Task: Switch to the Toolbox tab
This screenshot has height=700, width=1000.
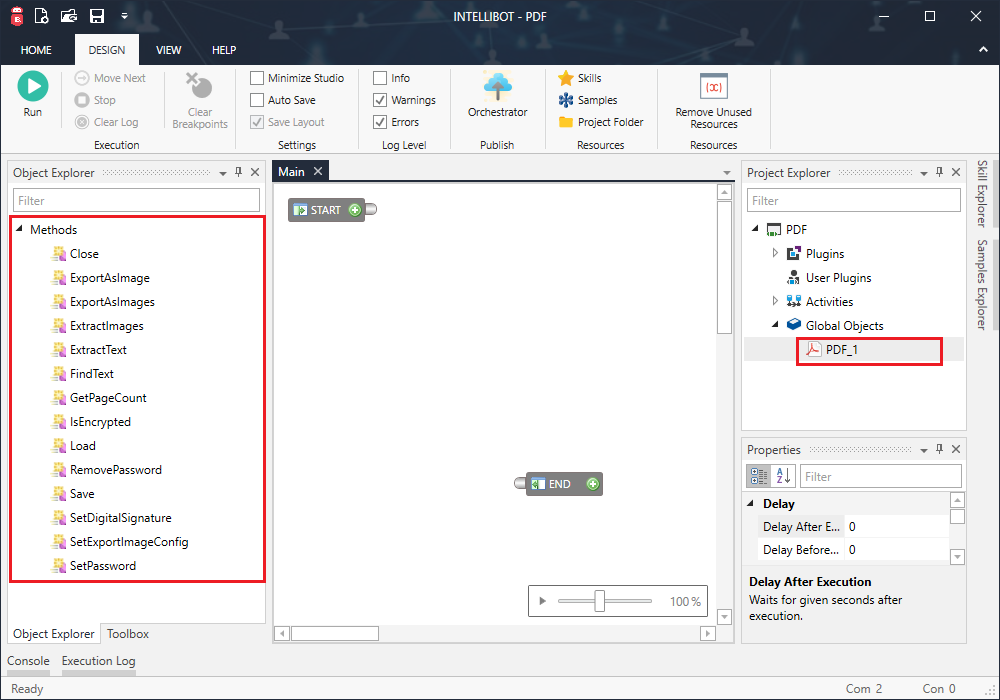Action: tap(128, 634)
